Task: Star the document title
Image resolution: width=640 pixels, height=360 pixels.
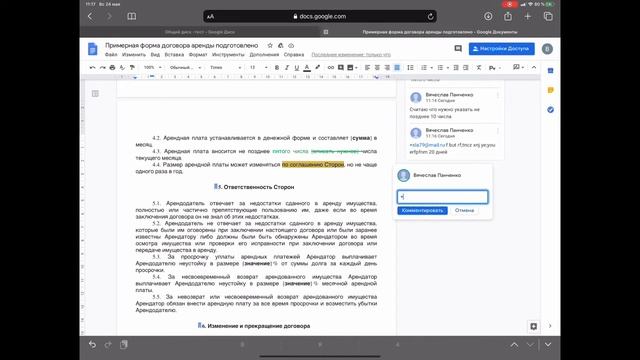Action: [x=270, y=45]
